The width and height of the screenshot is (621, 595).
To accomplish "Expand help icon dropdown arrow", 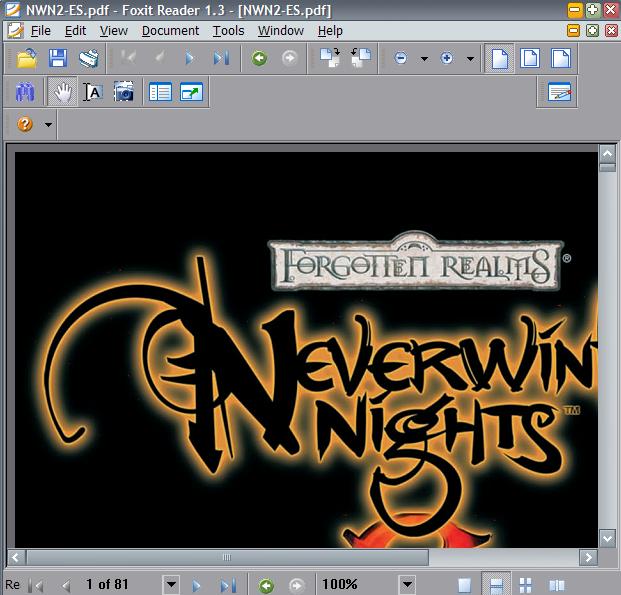I will click(48, 125).
